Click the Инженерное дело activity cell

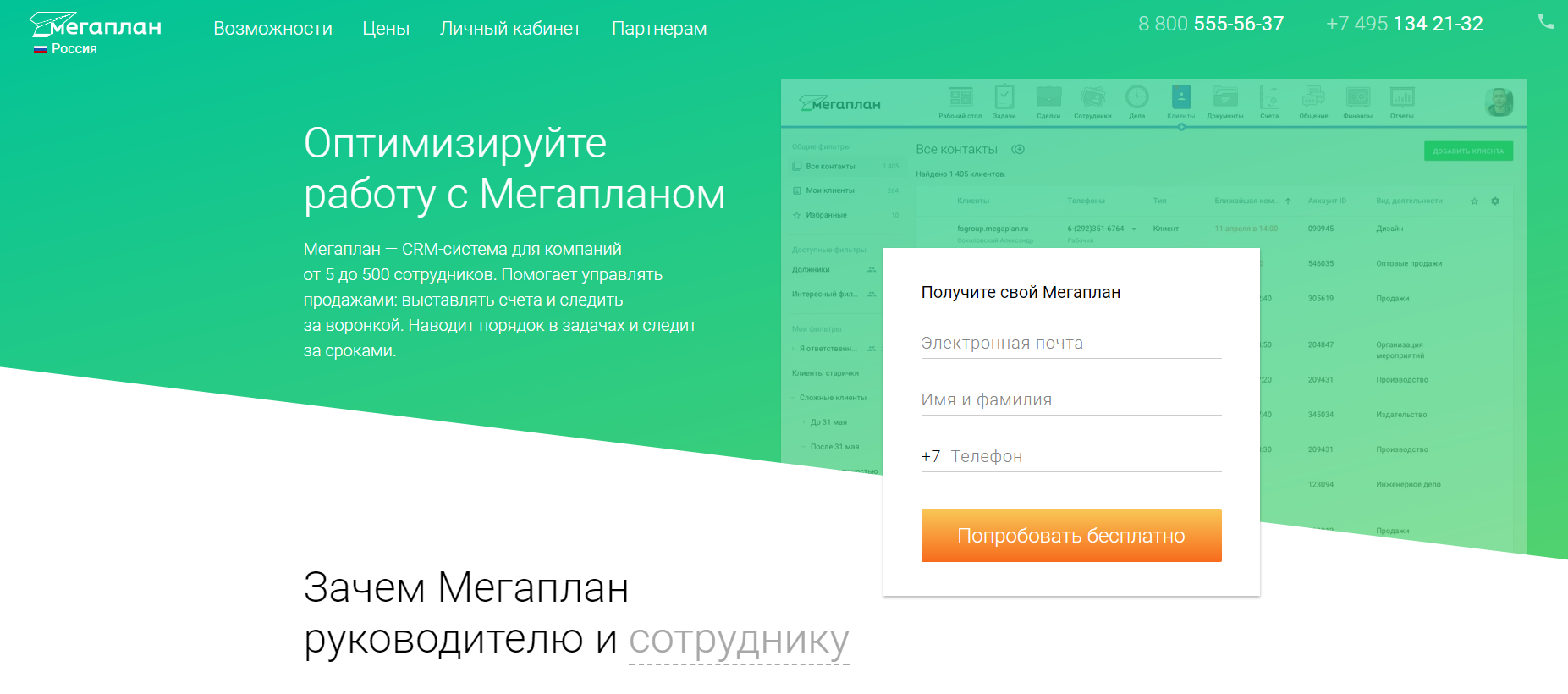click(1408, 485)
